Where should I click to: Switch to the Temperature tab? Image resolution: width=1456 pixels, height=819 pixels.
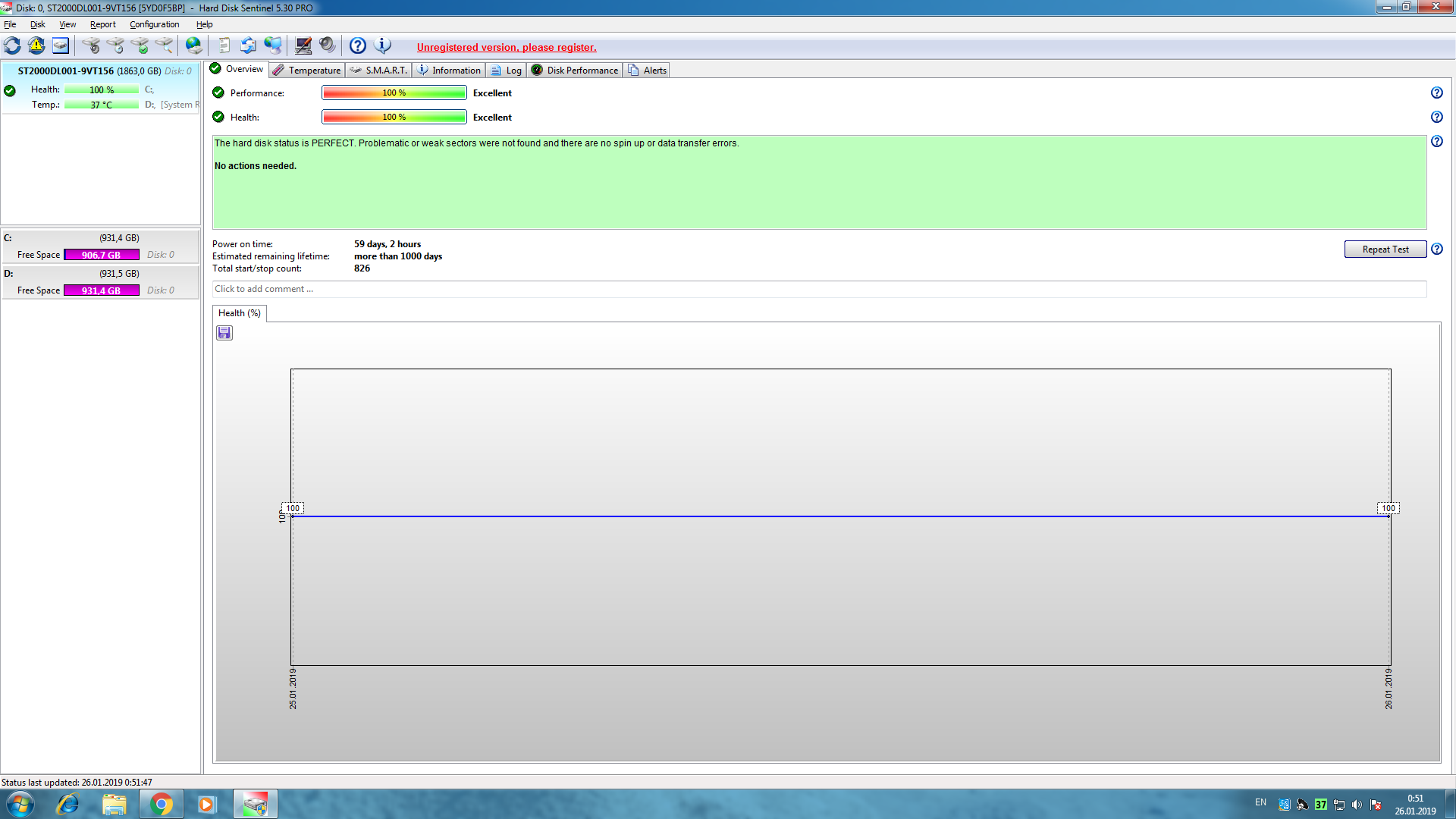[307, 70]
